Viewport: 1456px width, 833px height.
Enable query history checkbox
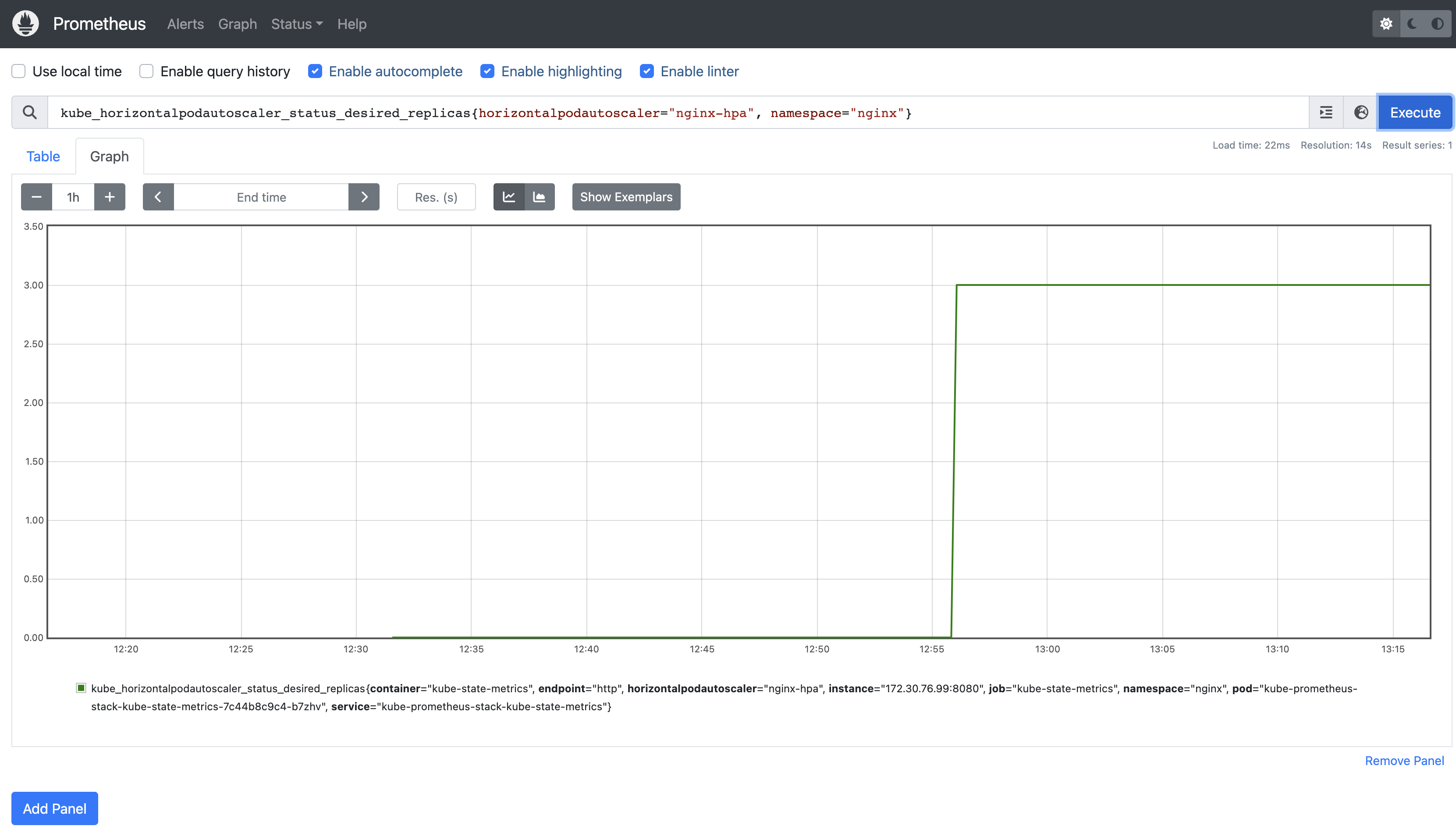pos(146,71)
